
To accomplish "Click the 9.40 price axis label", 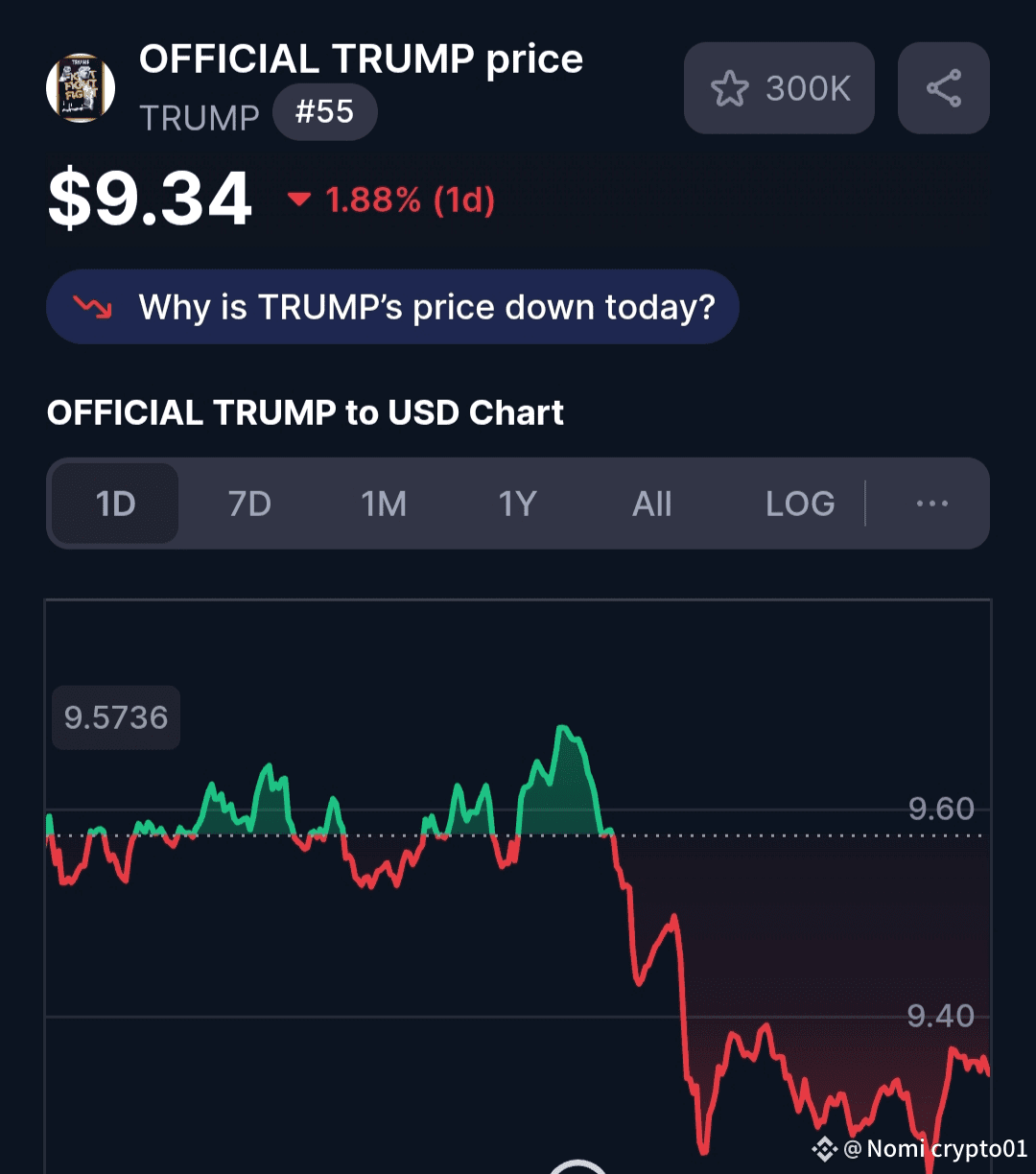I will (941, 1016).
